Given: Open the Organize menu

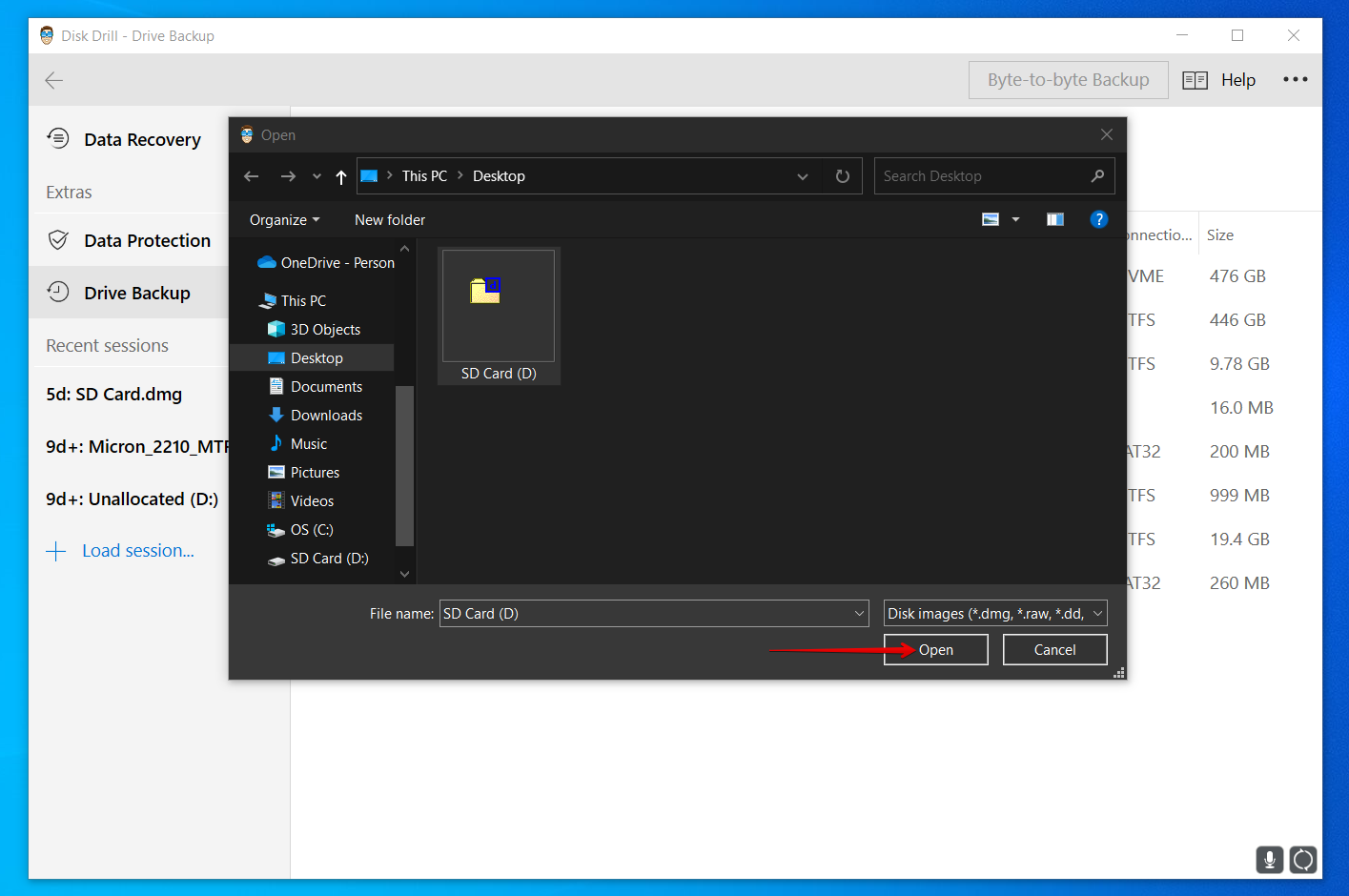Looking at the screenshot, I should (284, 220).
